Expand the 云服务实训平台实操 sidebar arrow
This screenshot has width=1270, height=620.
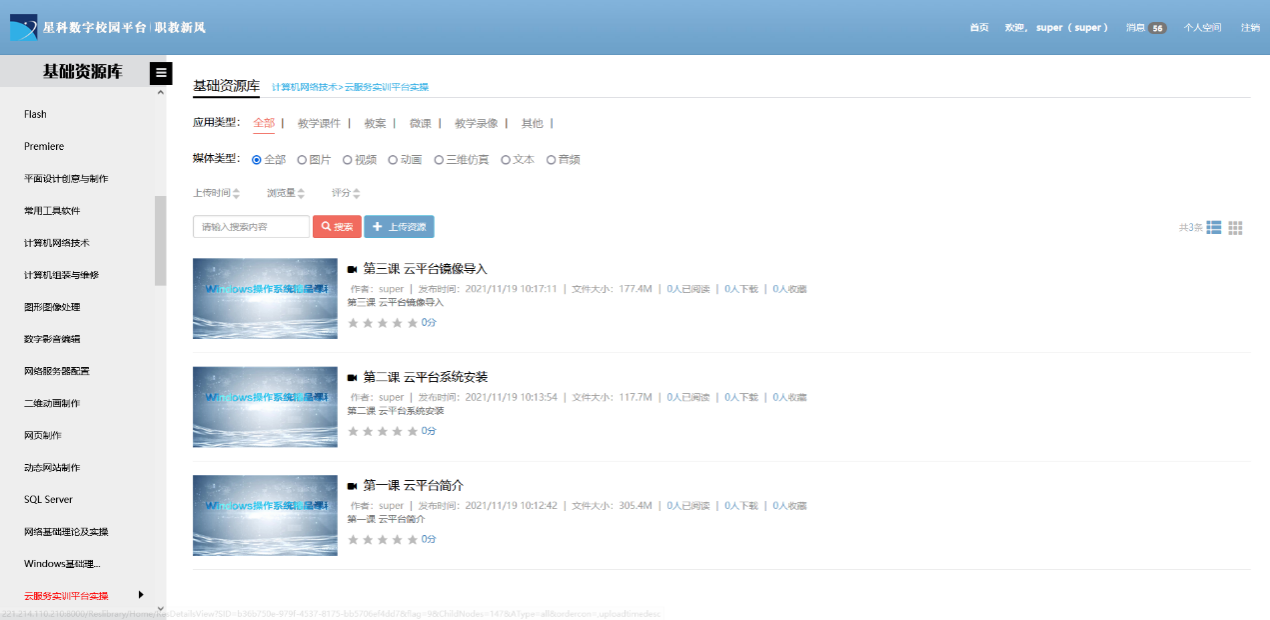[141, 595]
